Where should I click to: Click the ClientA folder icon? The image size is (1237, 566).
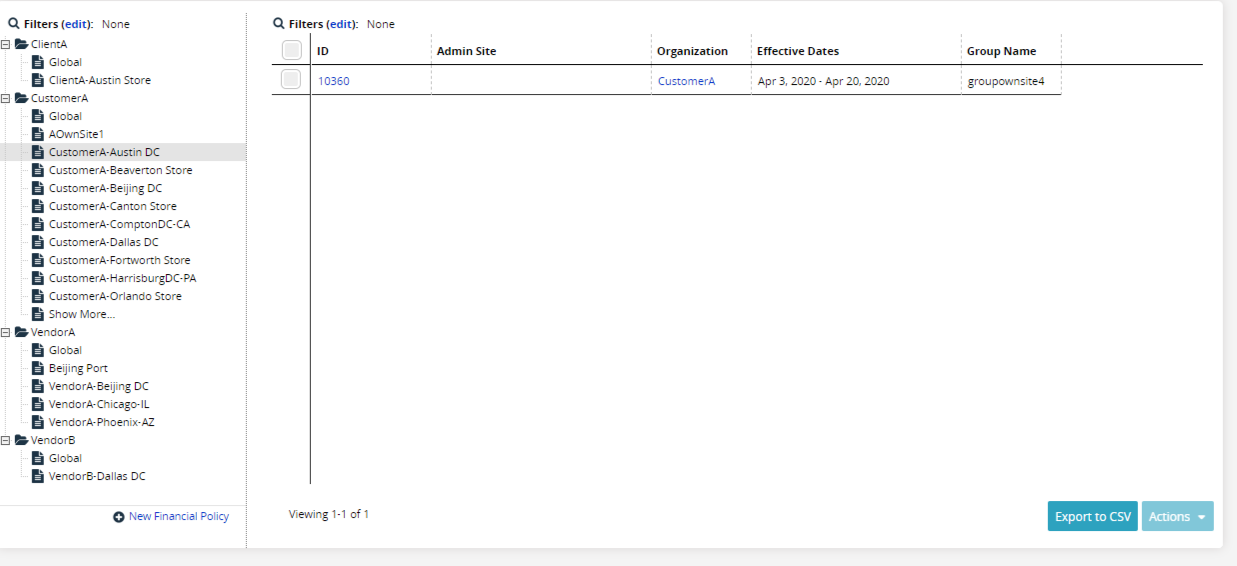[x=21, y=44]
